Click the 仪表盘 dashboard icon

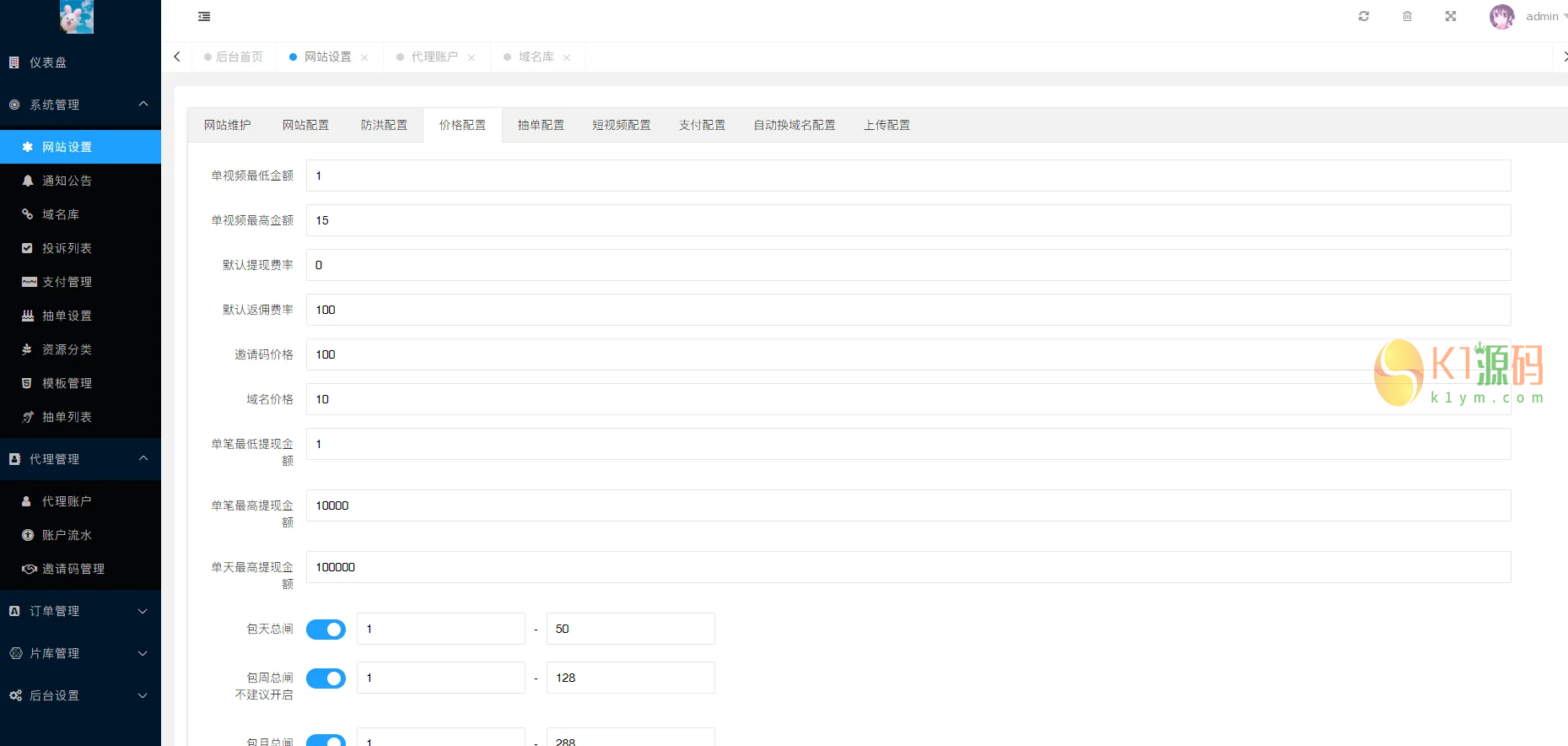pyautogui.click(x=14, y=62)
